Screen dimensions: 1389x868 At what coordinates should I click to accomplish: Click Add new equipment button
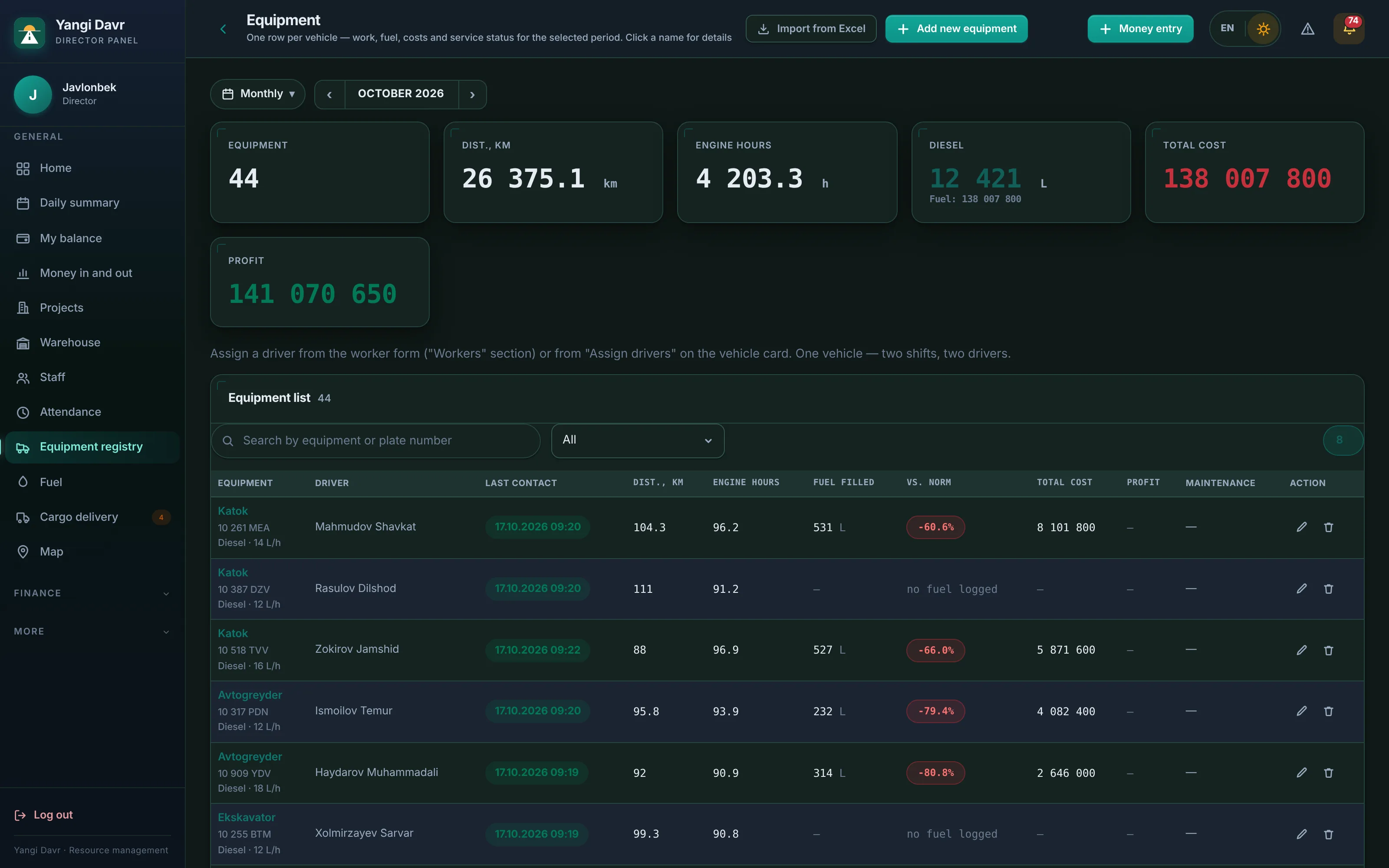coord(956,29)
